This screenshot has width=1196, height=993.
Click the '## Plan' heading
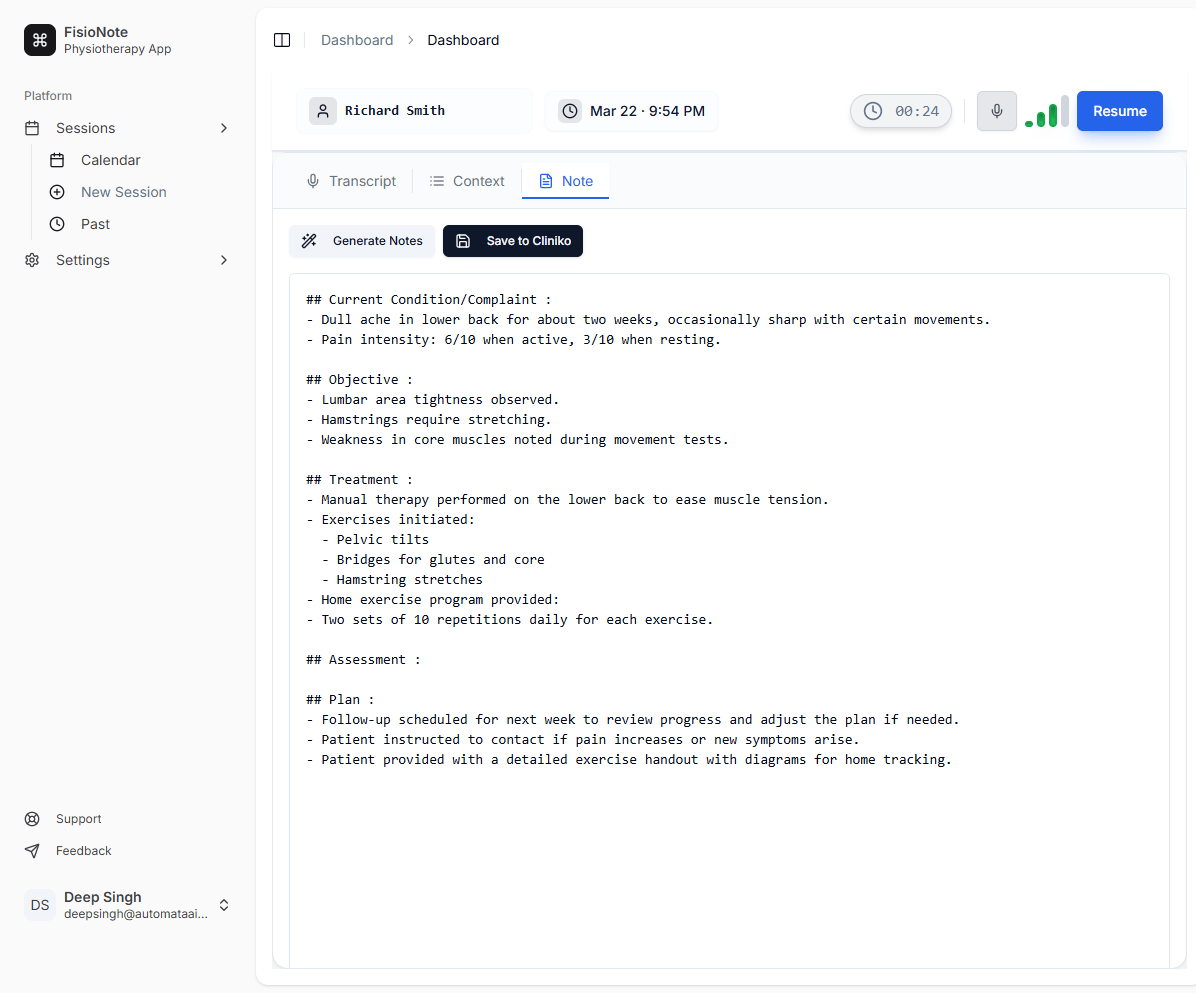pos(340,699)
